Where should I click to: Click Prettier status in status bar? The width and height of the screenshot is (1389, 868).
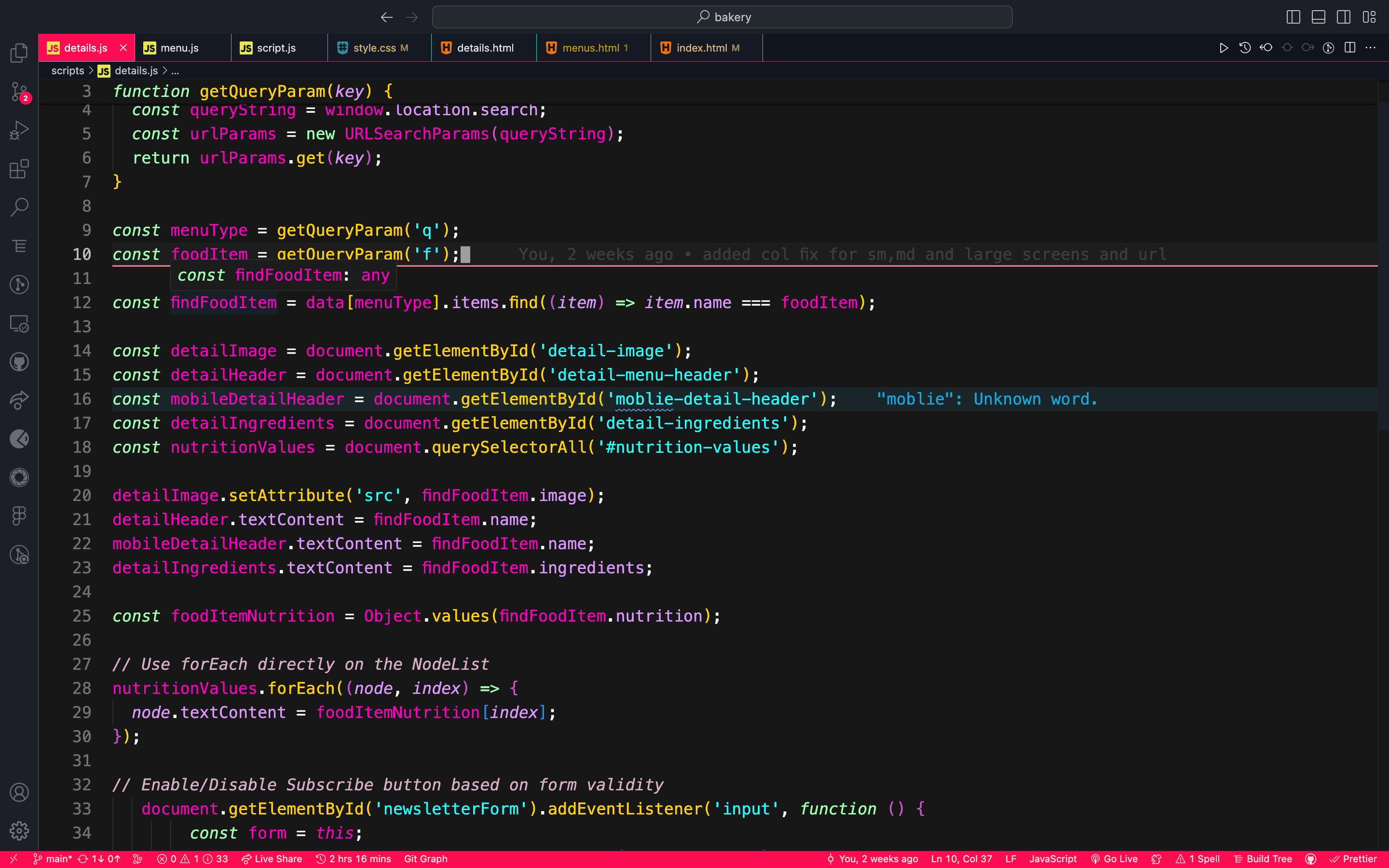[1353, 859]
